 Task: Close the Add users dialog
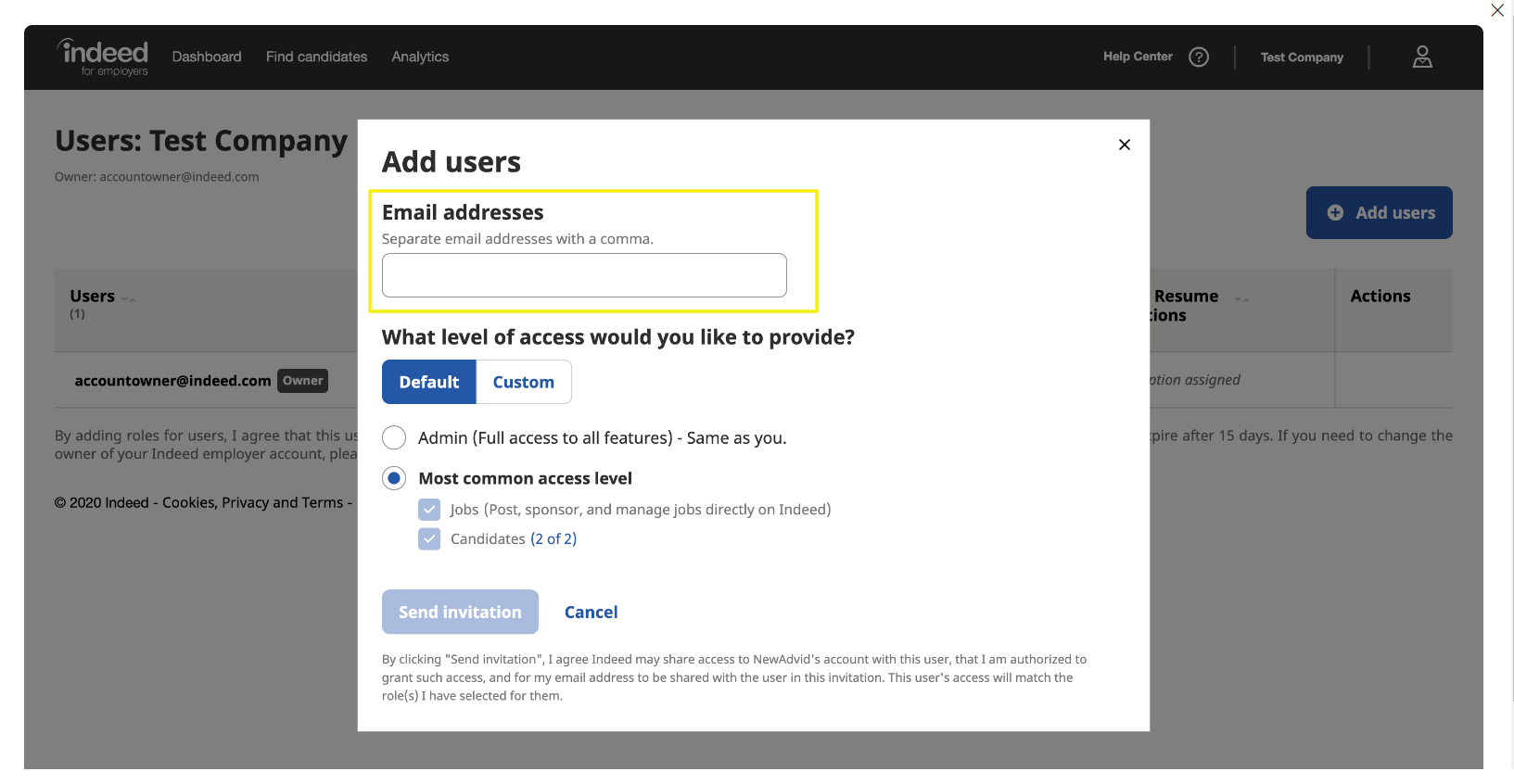coord(1125,145)
